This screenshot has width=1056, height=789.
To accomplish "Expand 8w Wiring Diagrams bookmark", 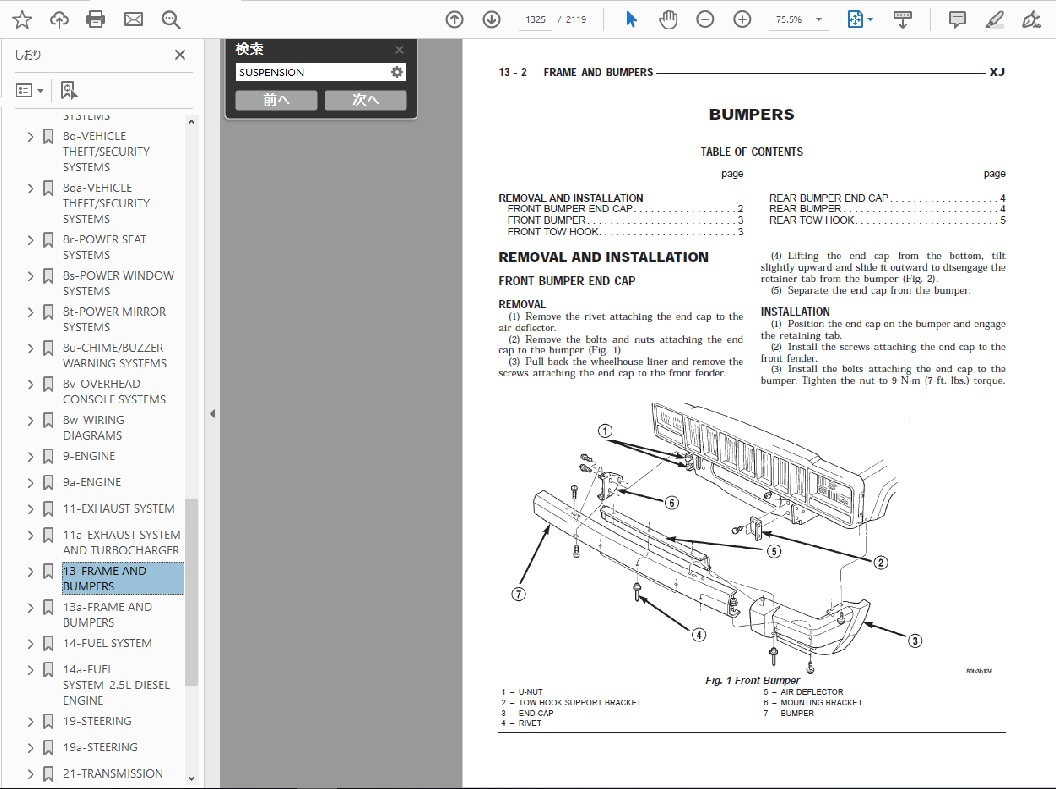I will pos(30,421).
